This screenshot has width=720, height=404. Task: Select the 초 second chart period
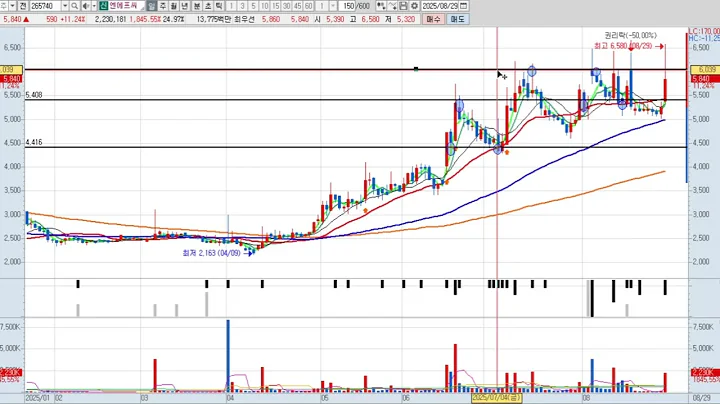tap(208, 6)
